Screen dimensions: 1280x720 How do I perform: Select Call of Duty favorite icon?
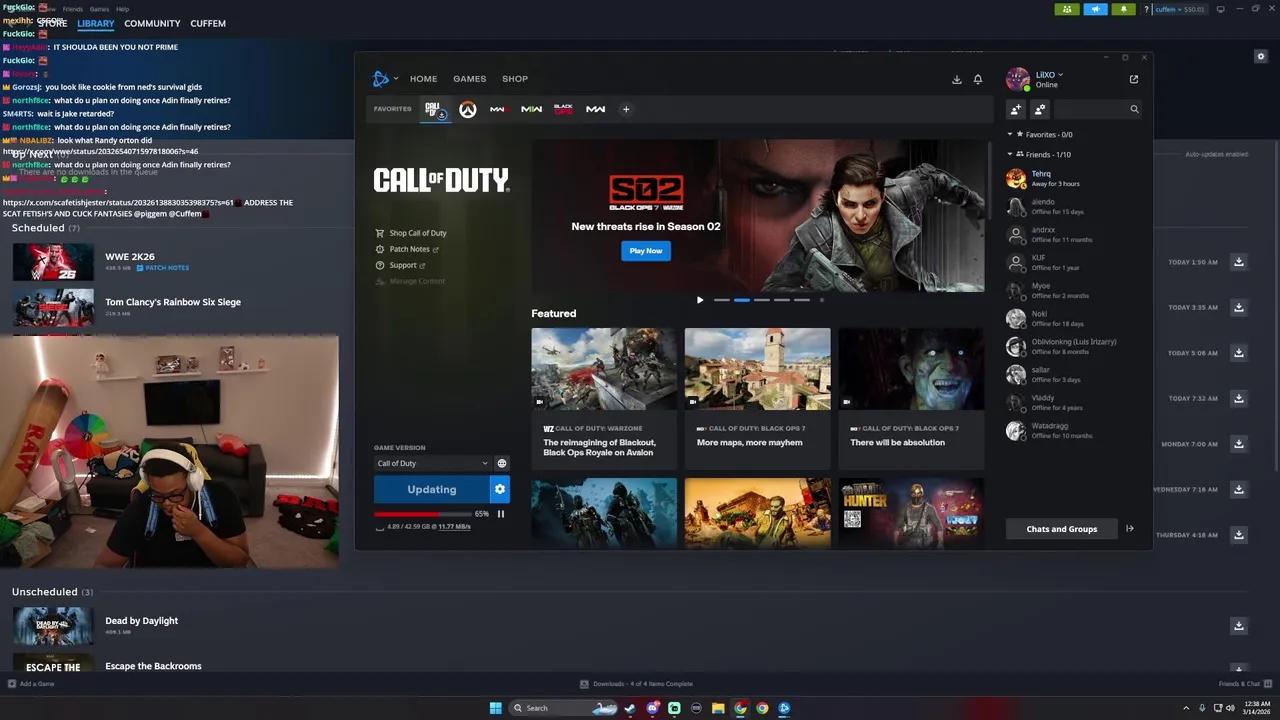(x=433, y=109)
